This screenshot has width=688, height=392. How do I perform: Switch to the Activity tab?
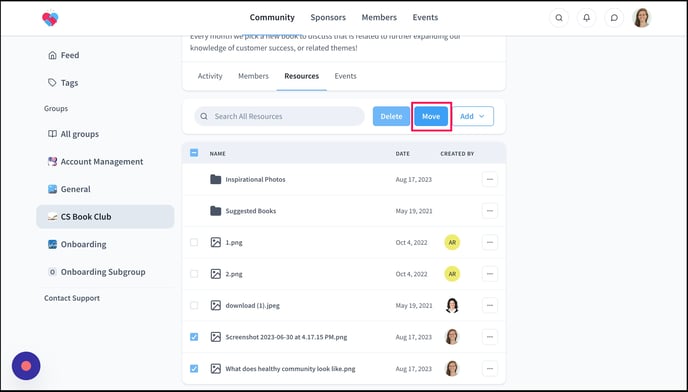tap(210, 76)
